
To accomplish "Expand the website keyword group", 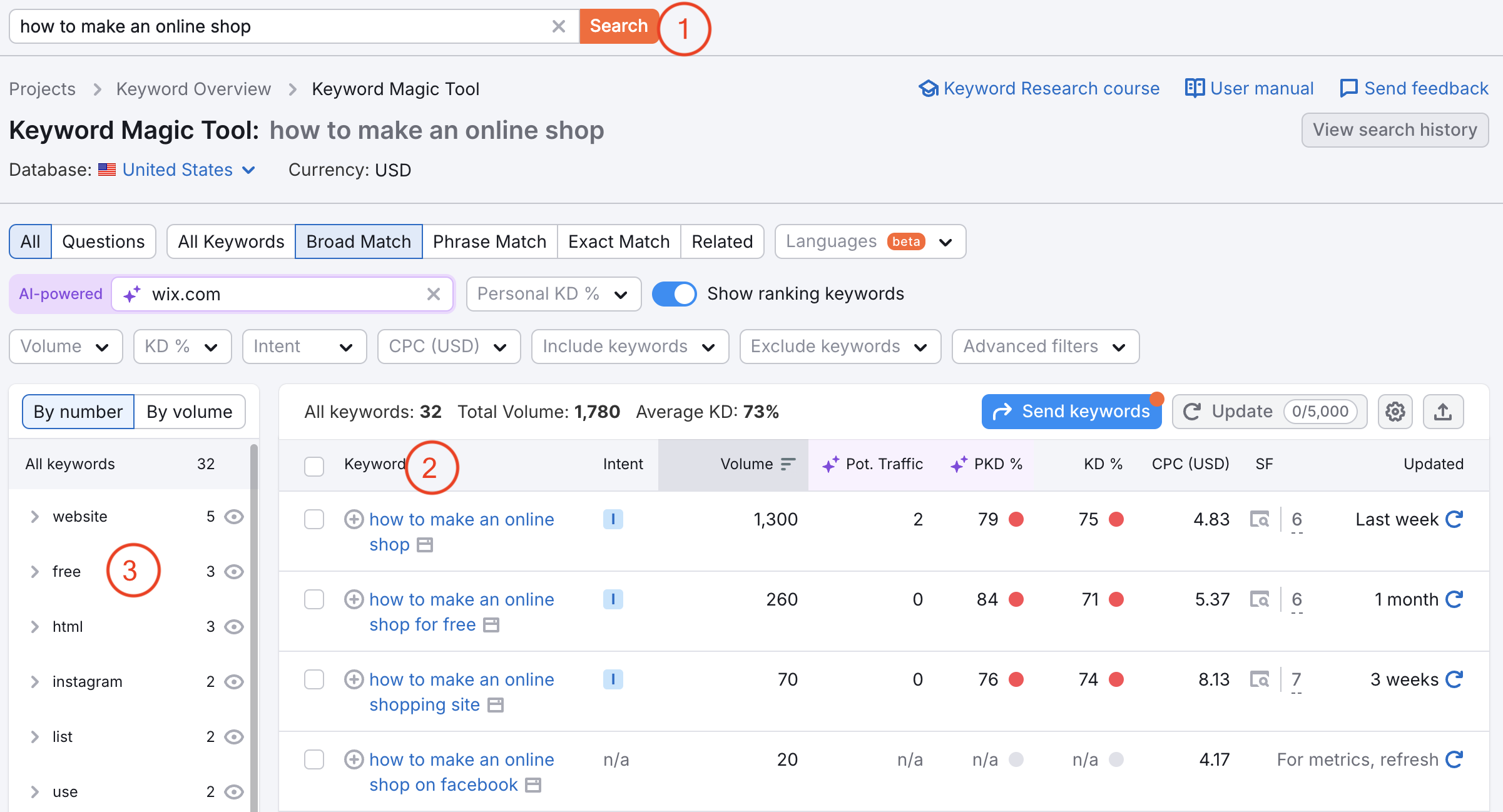I will point(34,517).
